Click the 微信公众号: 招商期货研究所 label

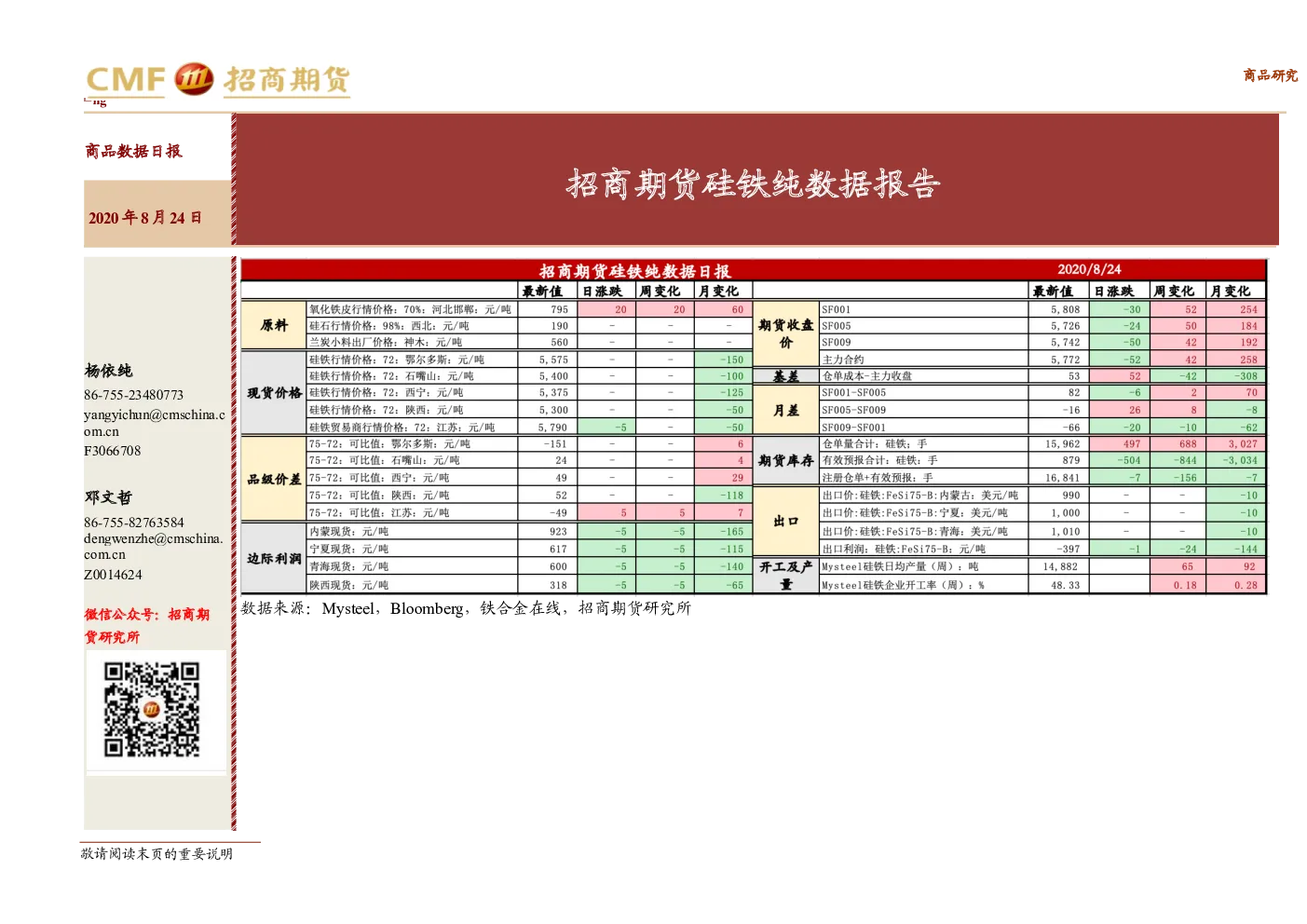[147, 626]
